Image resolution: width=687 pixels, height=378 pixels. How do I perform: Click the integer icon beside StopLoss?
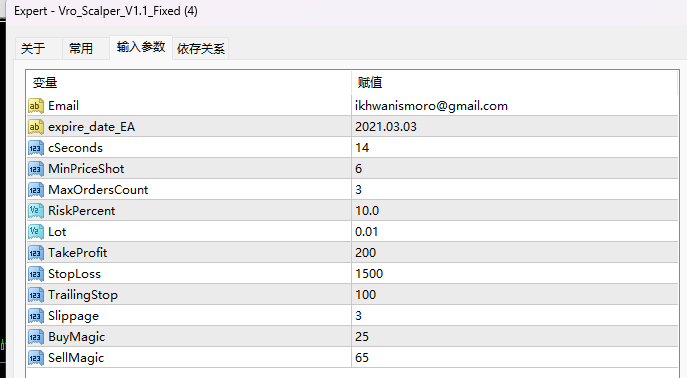[x=35, y=274]
